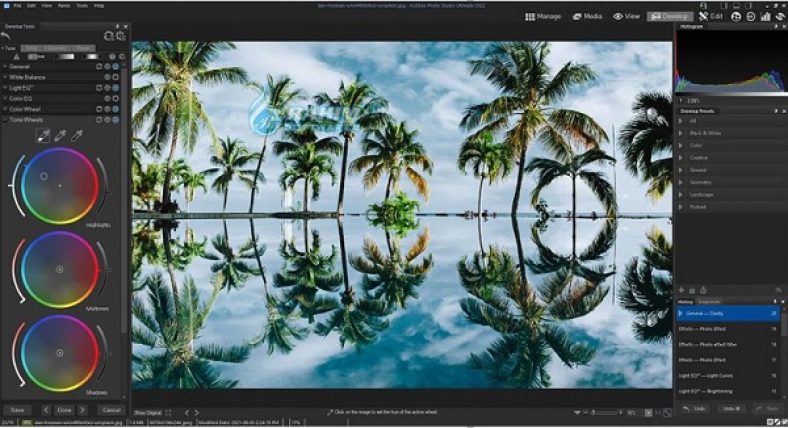788x428 pixels.
Task: Switch to View mode
Action: (x=626, y=17)
